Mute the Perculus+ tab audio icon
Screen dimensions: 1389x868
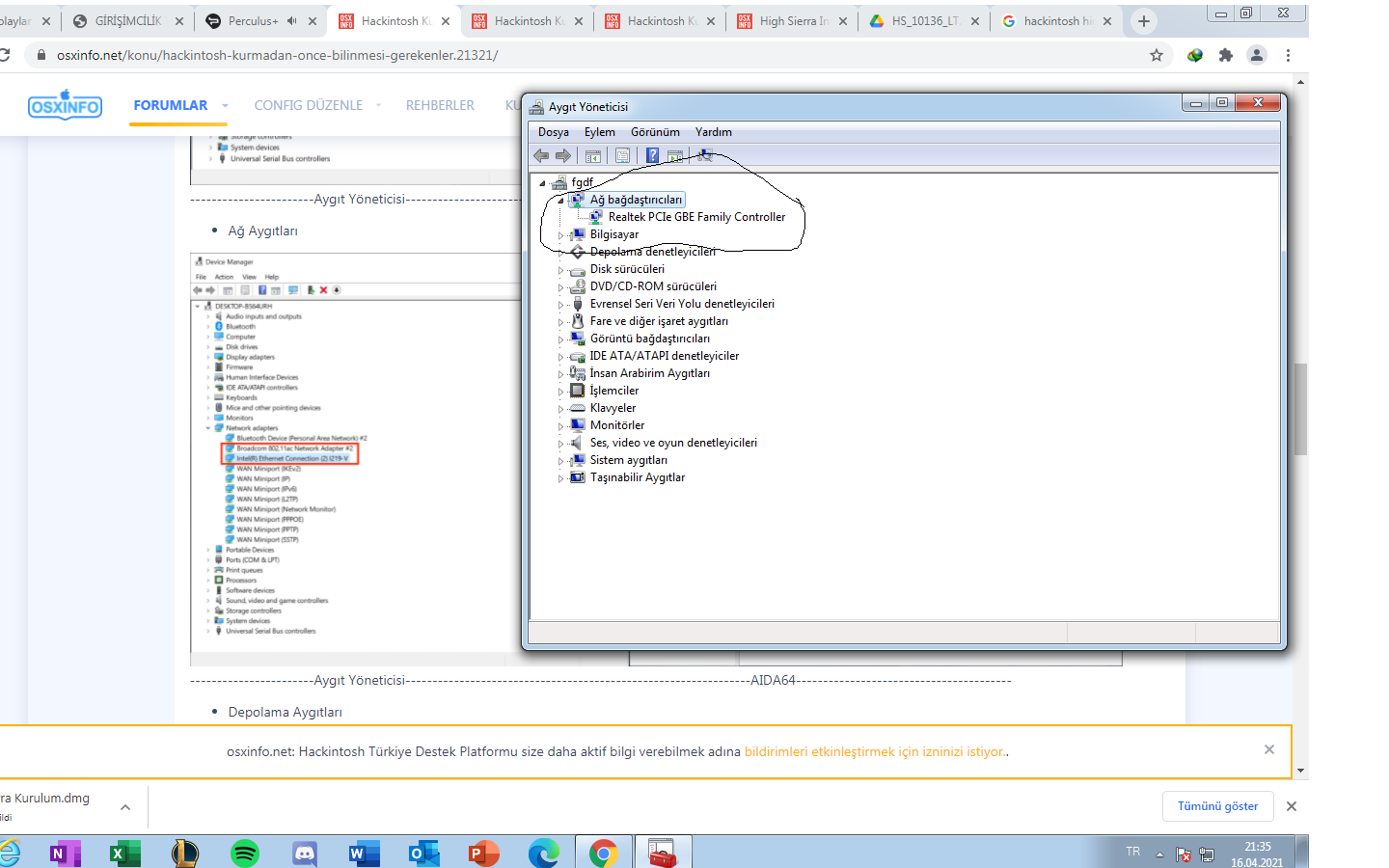point(292,20)
